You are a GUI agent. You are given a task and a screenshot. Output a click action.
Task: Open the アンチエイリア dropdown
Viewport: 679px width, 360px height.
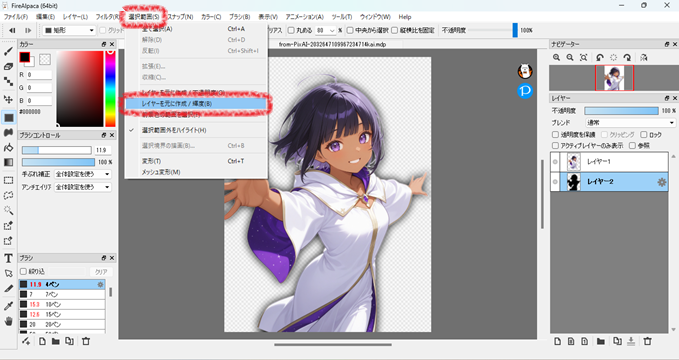[x=83, y=187]
